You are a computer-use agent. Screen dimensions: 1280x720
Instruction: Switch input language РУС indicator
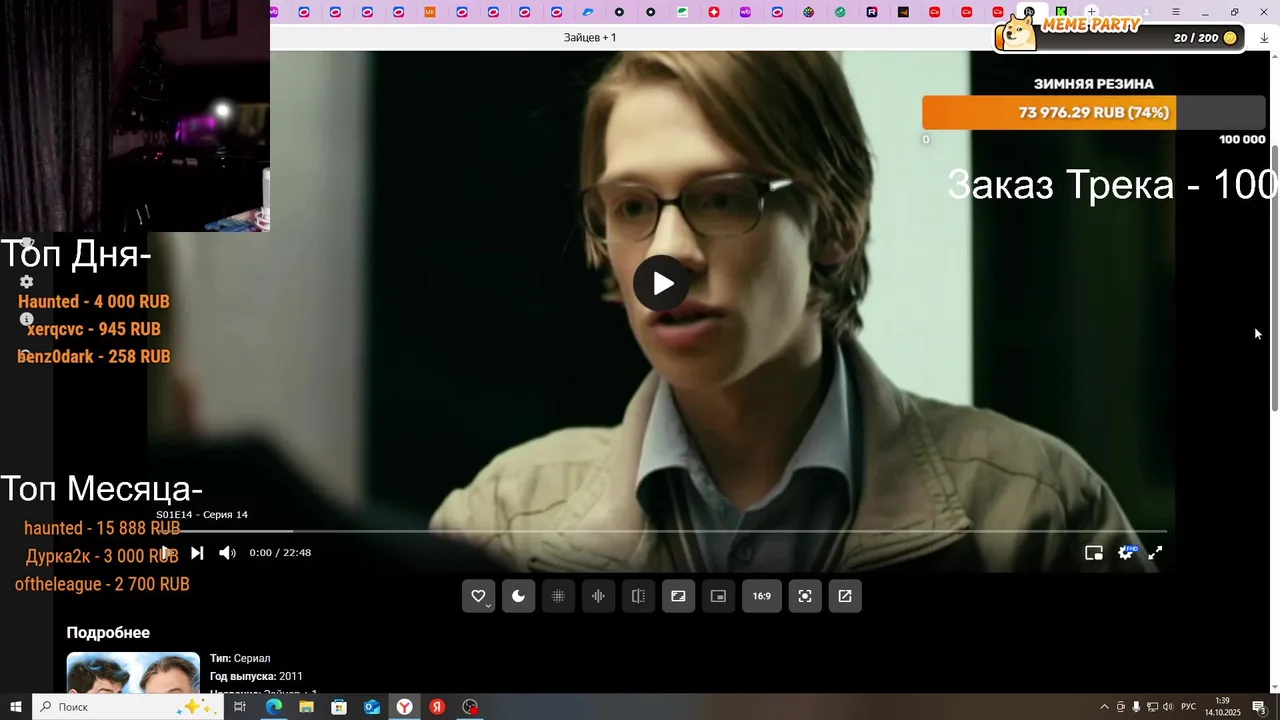point(1189,707)
